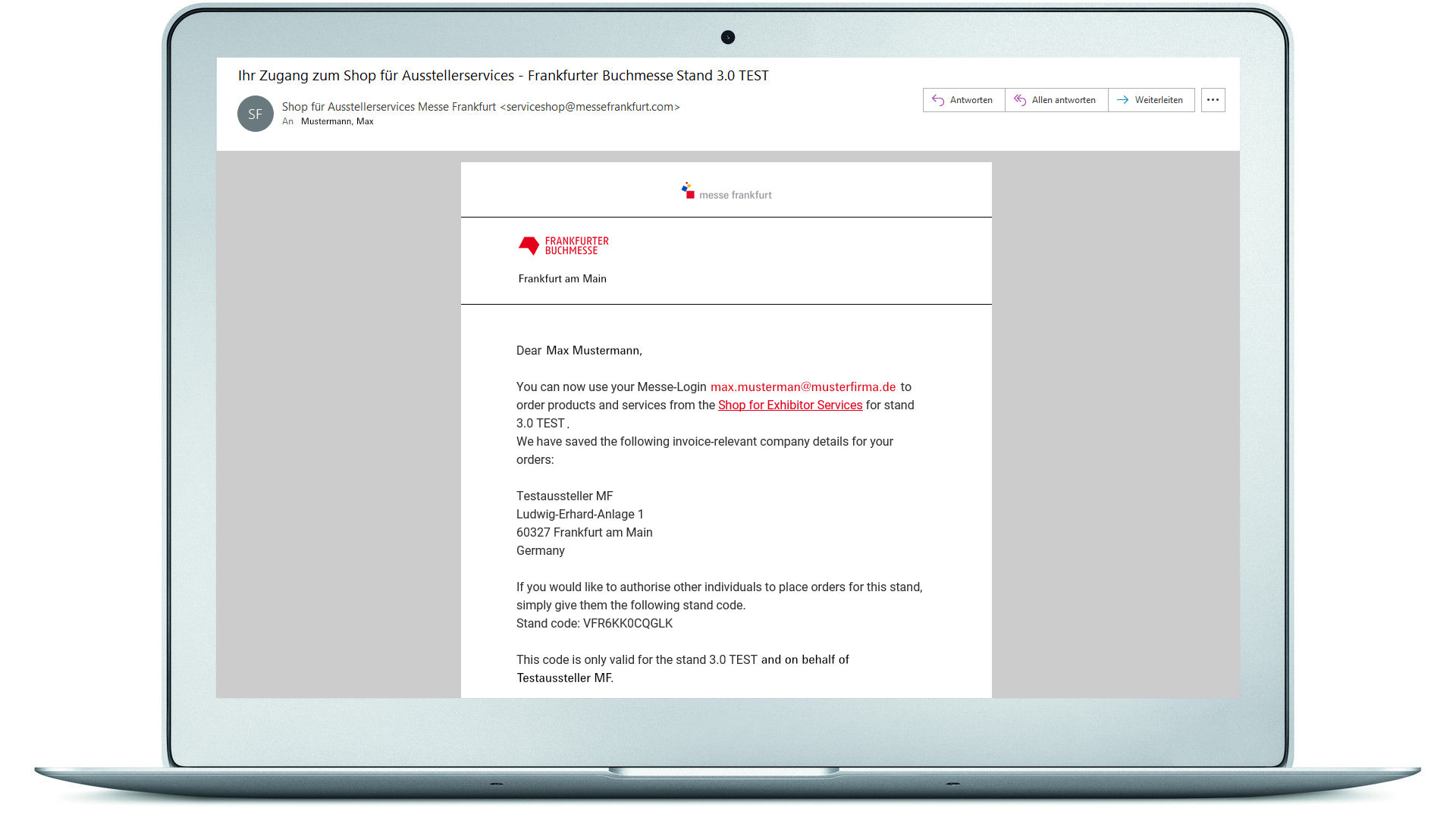Click the Frankfurter Buchmesse logo

click(563, 246)
